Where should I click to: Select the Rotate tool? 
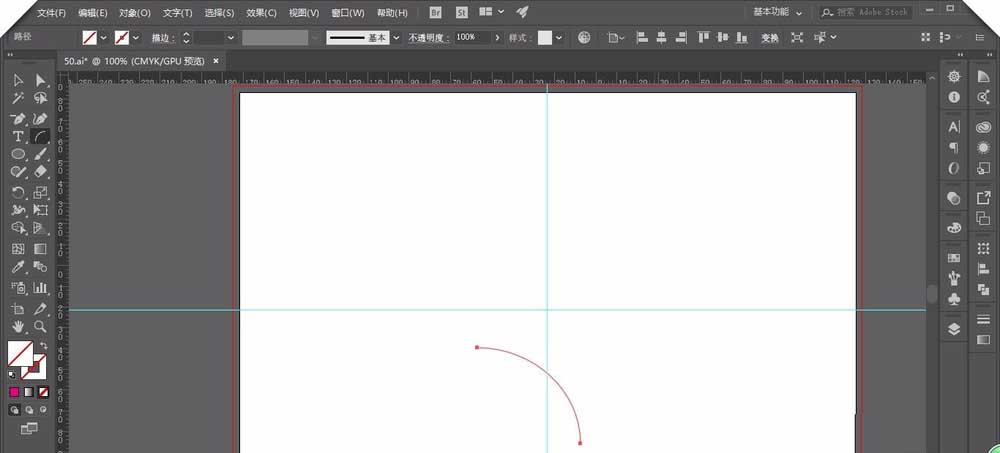[x=18, y=193]
